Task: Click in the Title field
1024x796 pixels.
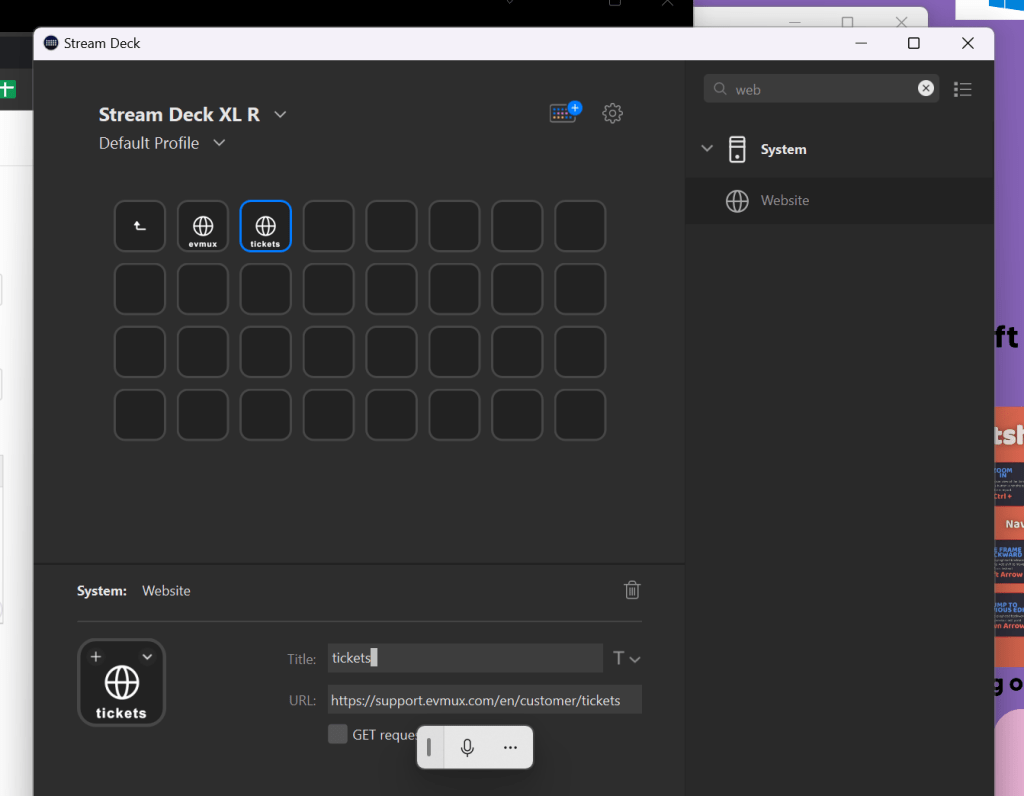Action: [465, 658]
